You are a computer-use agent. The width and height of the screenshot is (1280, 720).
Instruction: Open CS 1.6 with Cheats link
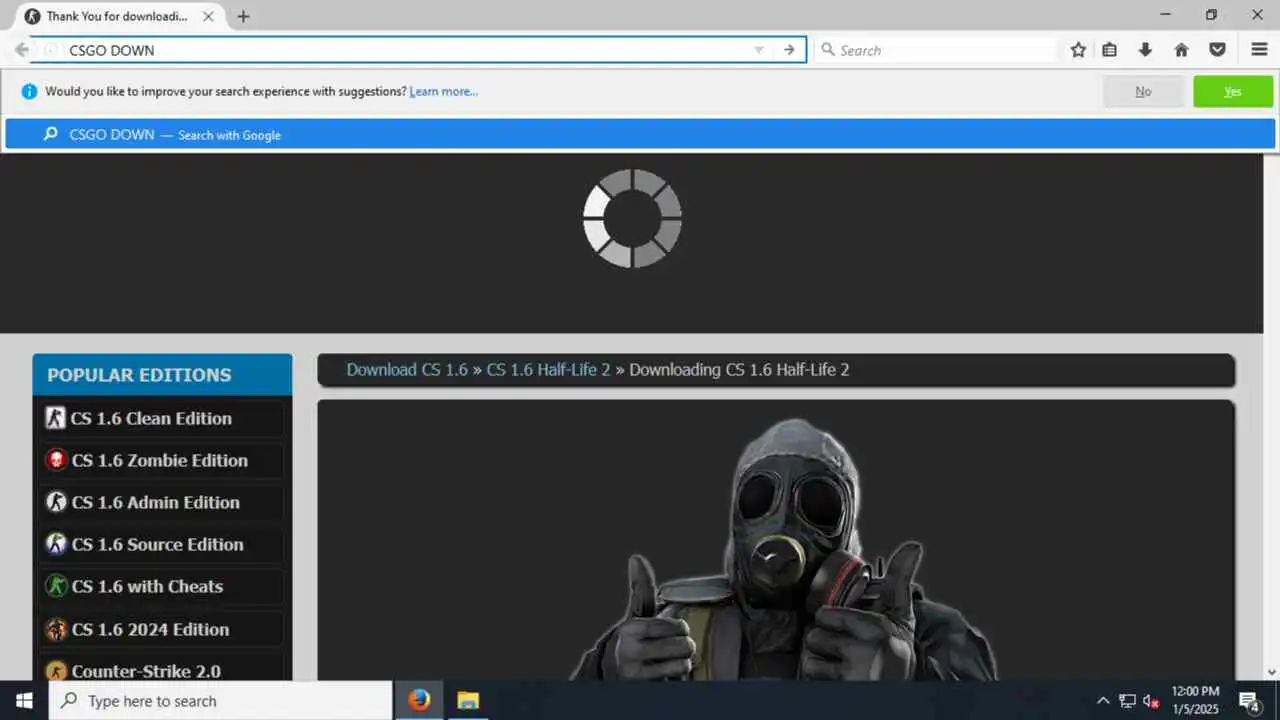147,586
